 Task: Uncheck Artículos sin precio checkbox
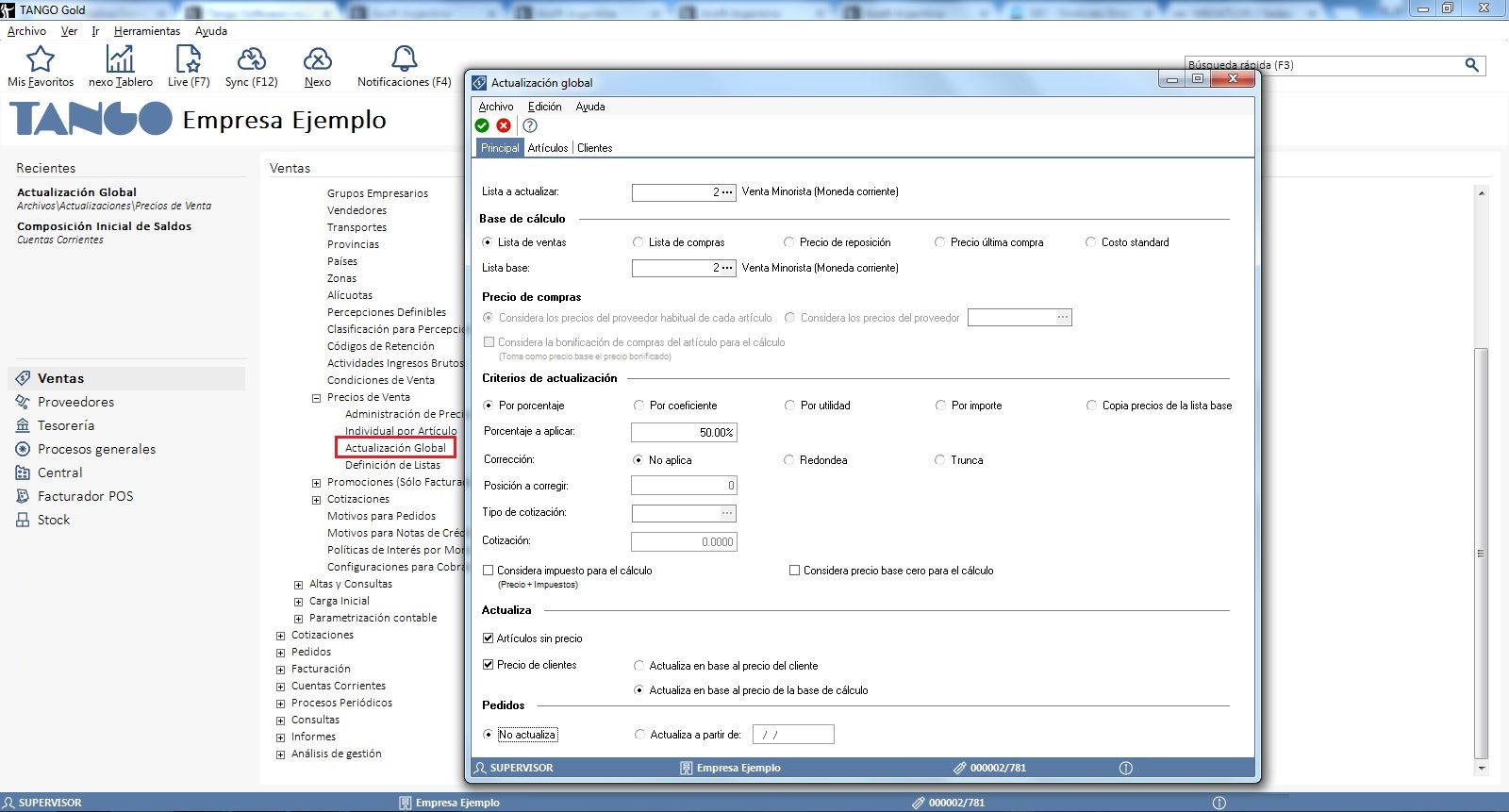[x=489, y=638]
